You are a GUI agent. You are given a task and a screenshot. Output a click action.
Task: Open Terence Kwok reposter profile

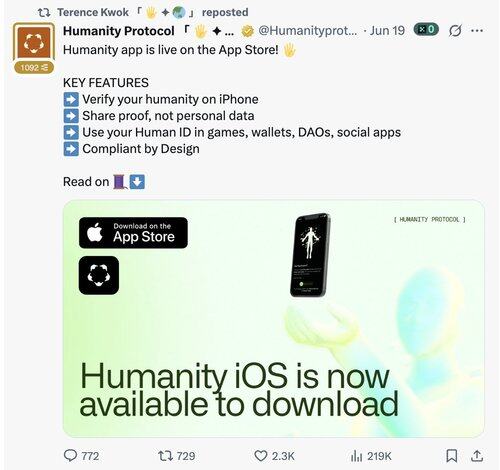[93, 12]
